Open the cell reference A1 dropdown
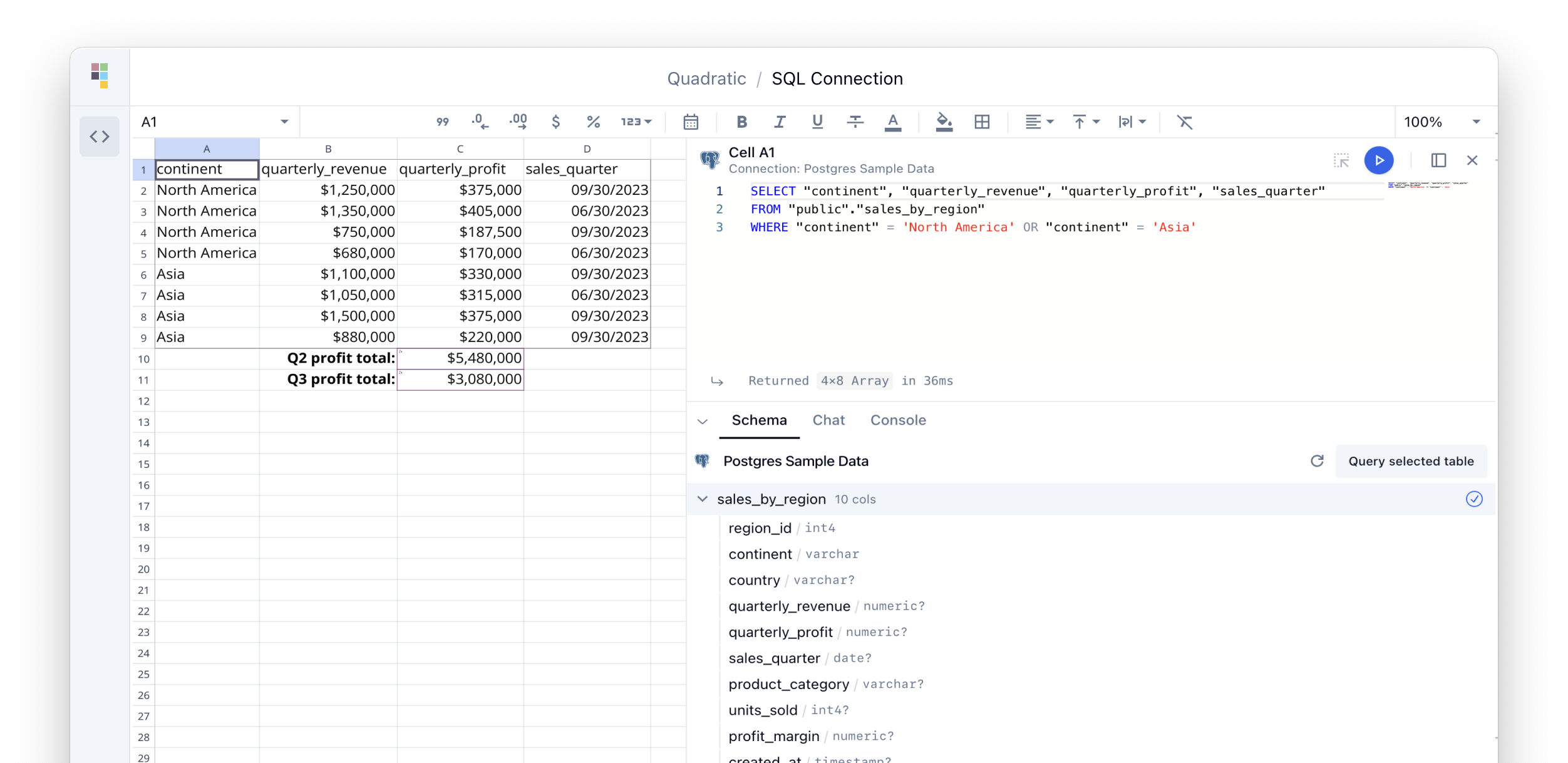The height and width of the screenshot is (763, 1568). pyautogui.click(x=284, y=122)
